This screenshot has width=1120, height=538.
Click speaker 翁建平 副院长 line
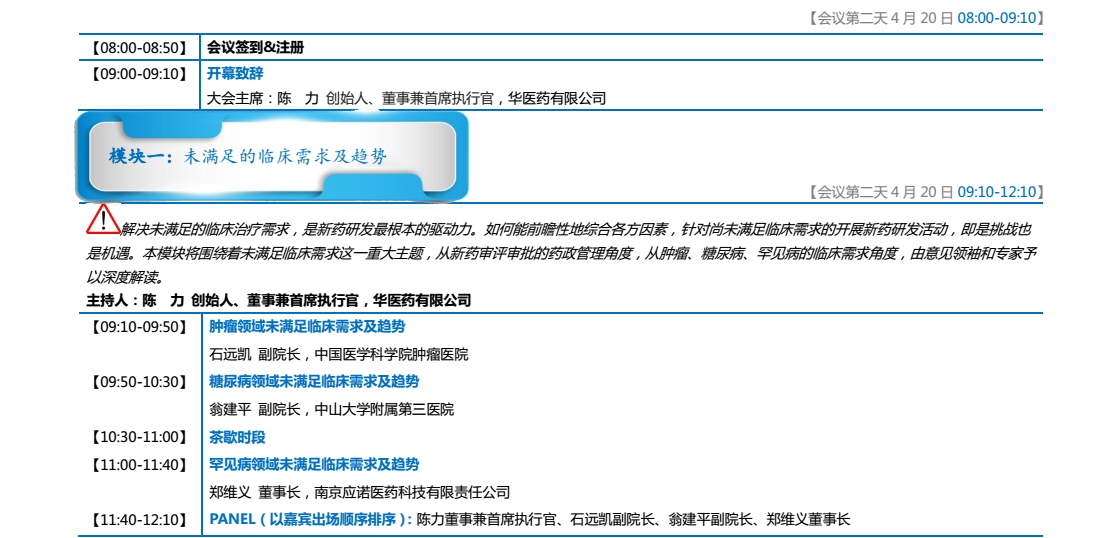[x=331, y=410]
